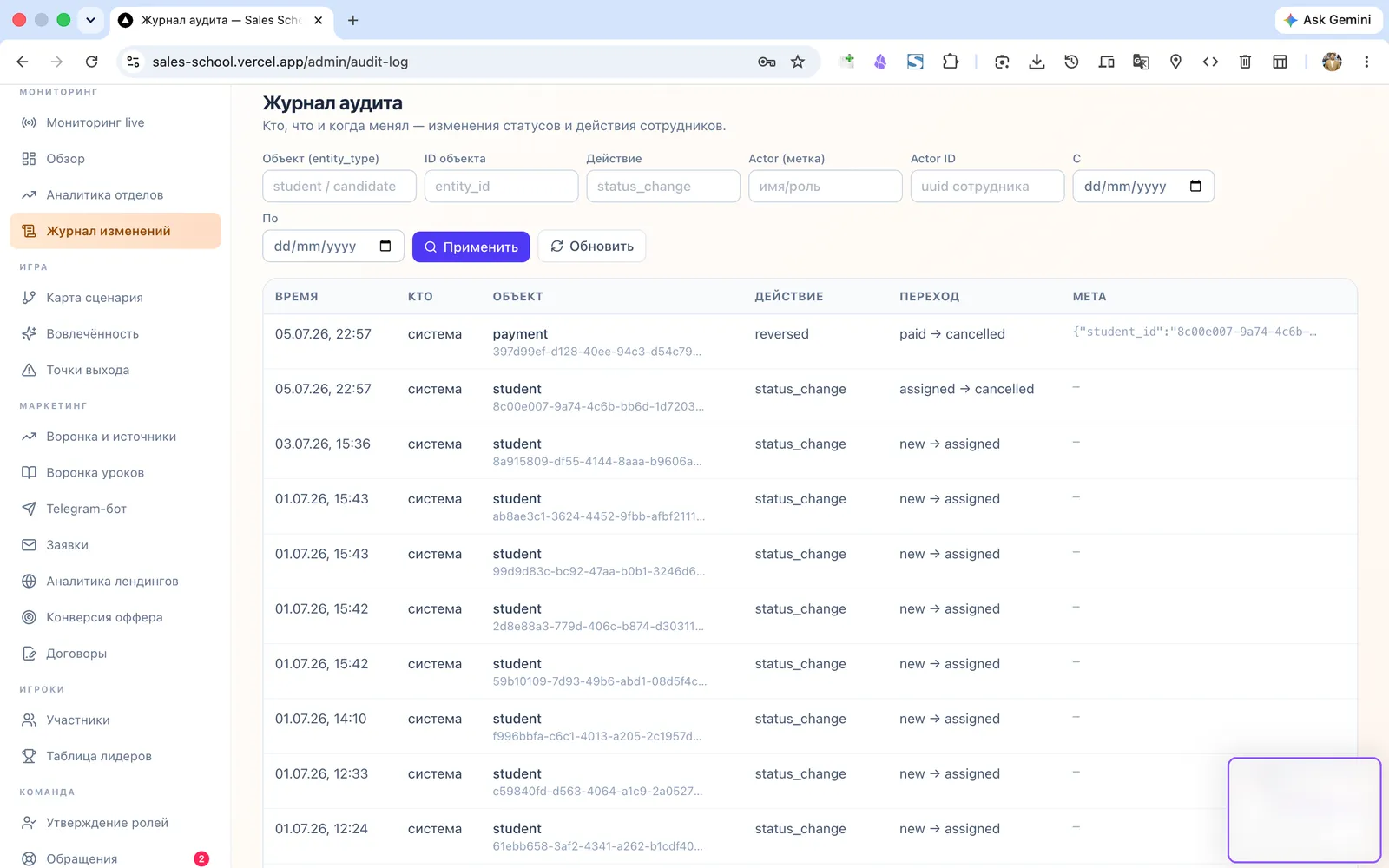The width and height of the screenshot is (1389, 868).
Task: Reload the page
Action: (92, 62)
